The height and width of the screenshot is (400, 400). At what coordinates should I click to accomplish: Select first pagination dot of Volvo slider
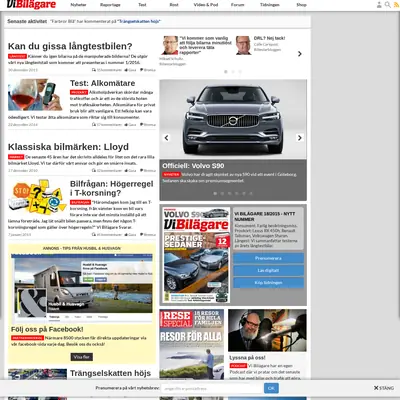coord(215,193)
